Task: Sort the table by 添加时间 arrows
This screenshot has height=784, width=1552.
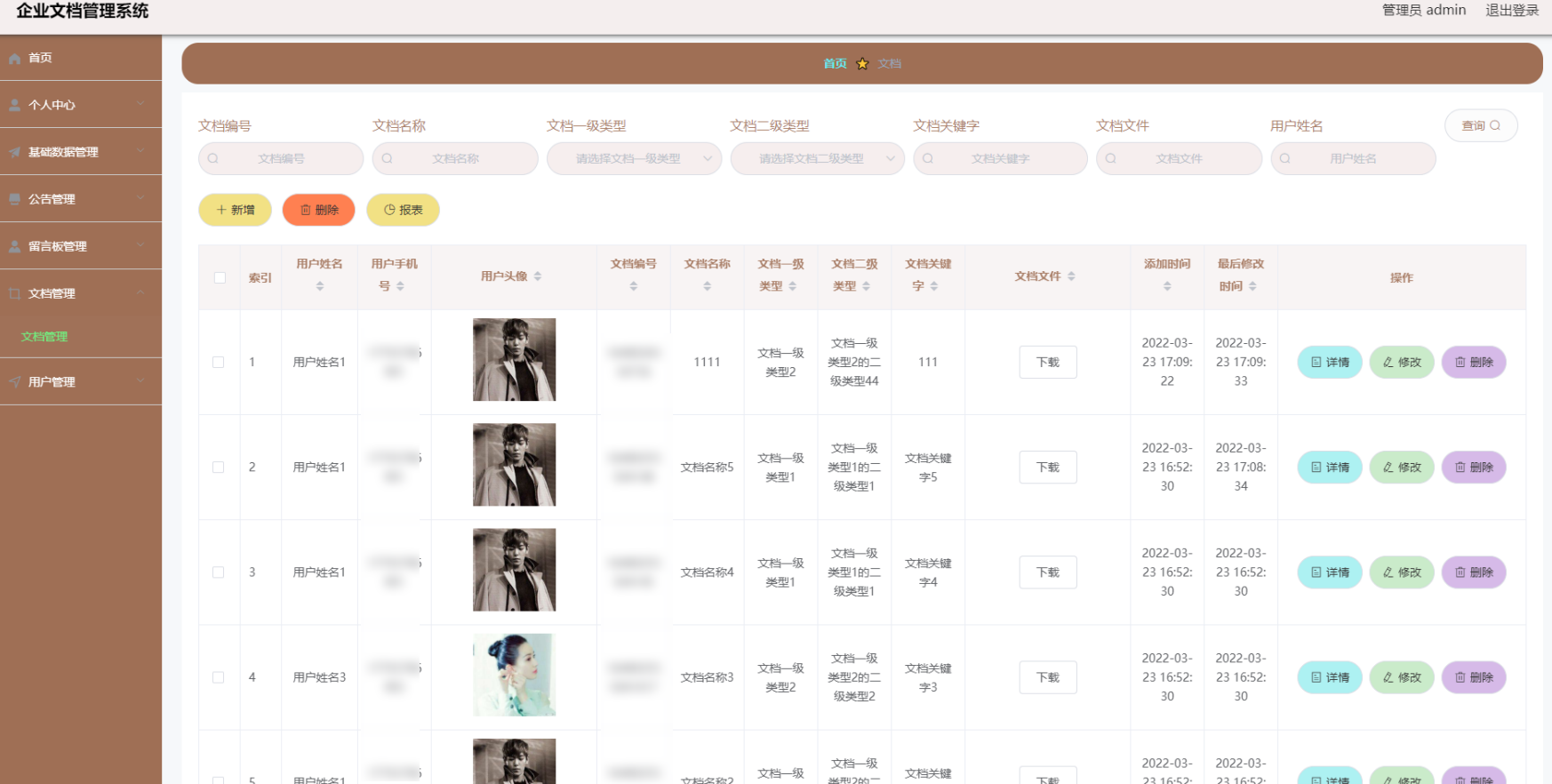Action: 1167,286
